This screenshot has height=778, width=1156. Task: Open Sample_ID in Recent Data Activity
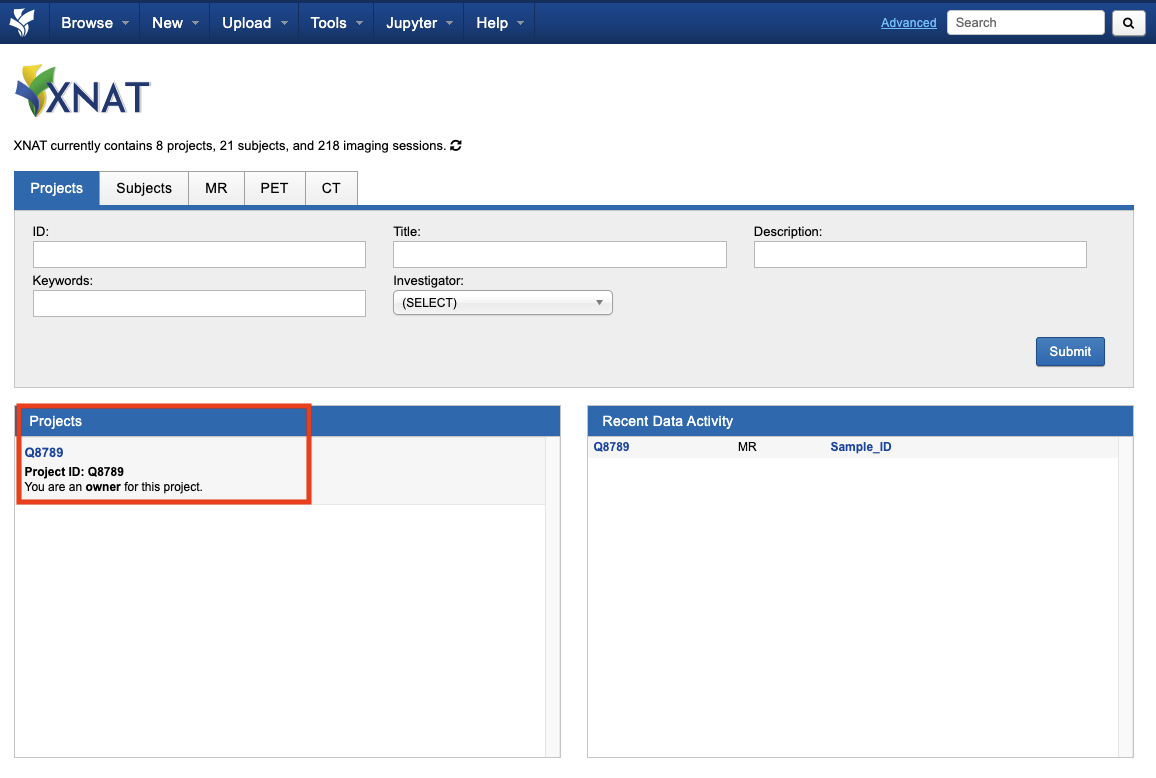860,447
